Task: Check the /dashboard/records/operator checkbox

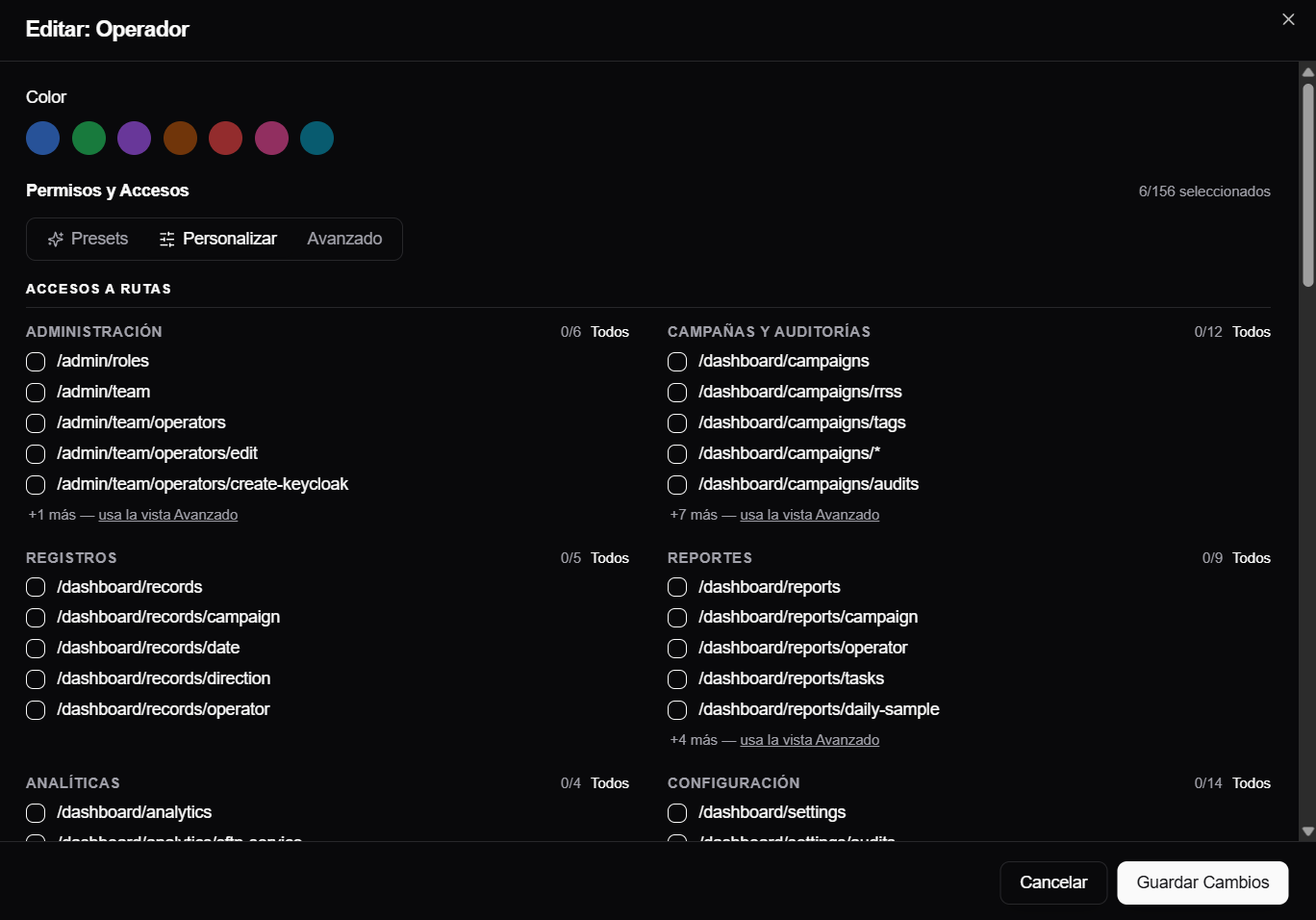Action: coord(36,710)
